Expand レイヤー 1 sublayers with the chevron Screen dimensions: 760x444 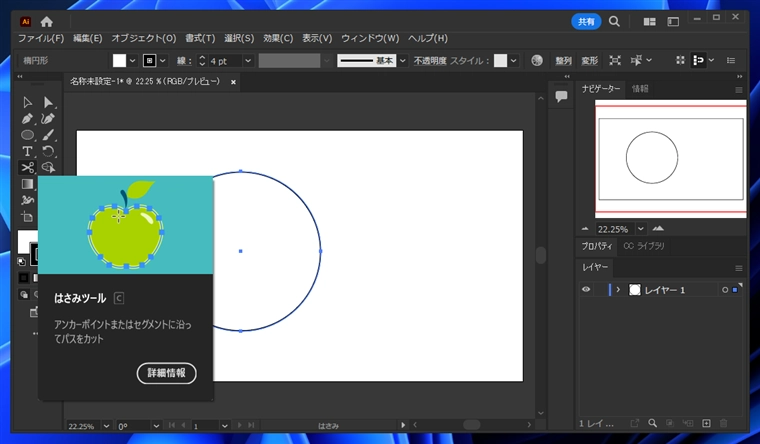[x=618, y=290]
